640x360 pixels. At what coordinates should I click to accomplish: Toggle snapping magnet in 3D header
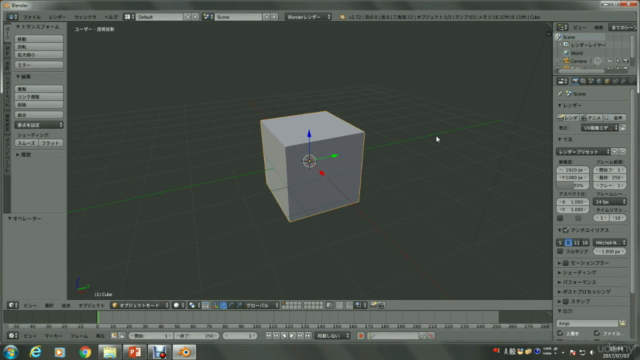(350, 305)
